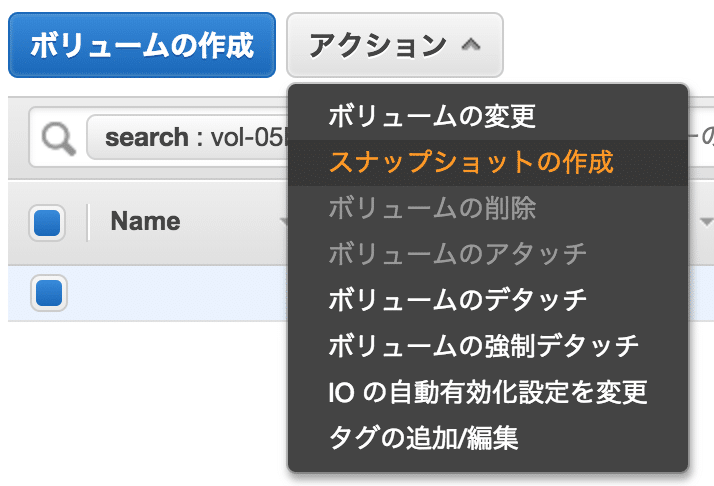Toggle the select-all checkbox in table header
714x486 pixels.
click(x=47, y=223)
